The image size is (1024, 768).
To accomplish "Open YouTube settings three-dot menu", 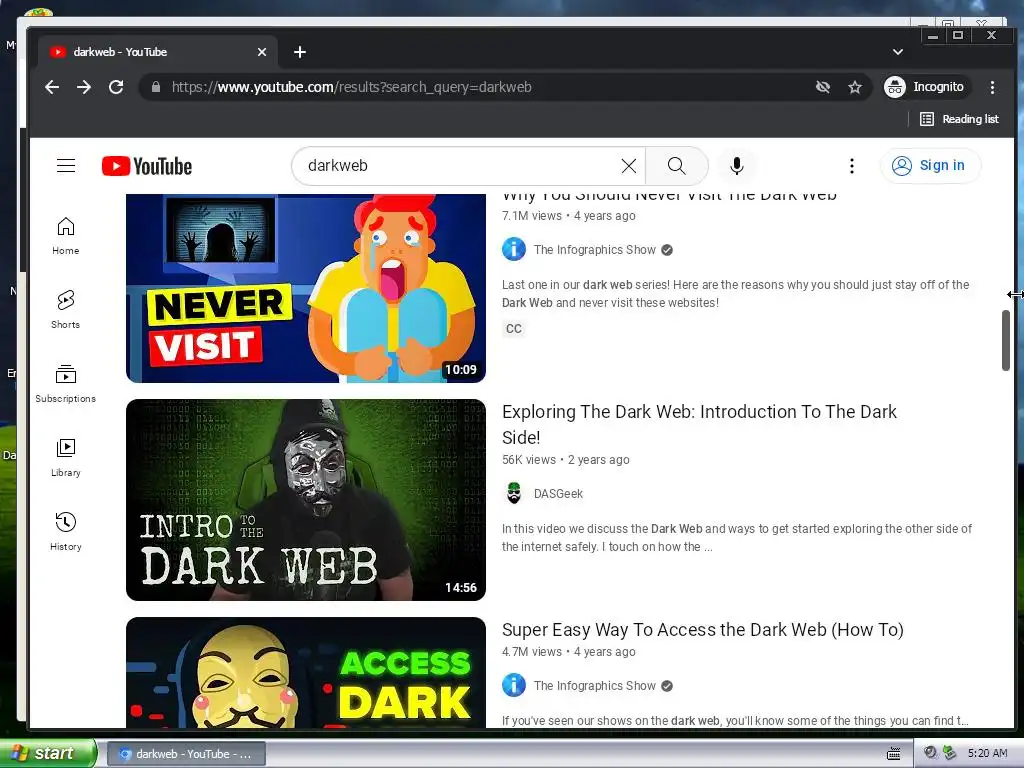I will coord(852,166).
